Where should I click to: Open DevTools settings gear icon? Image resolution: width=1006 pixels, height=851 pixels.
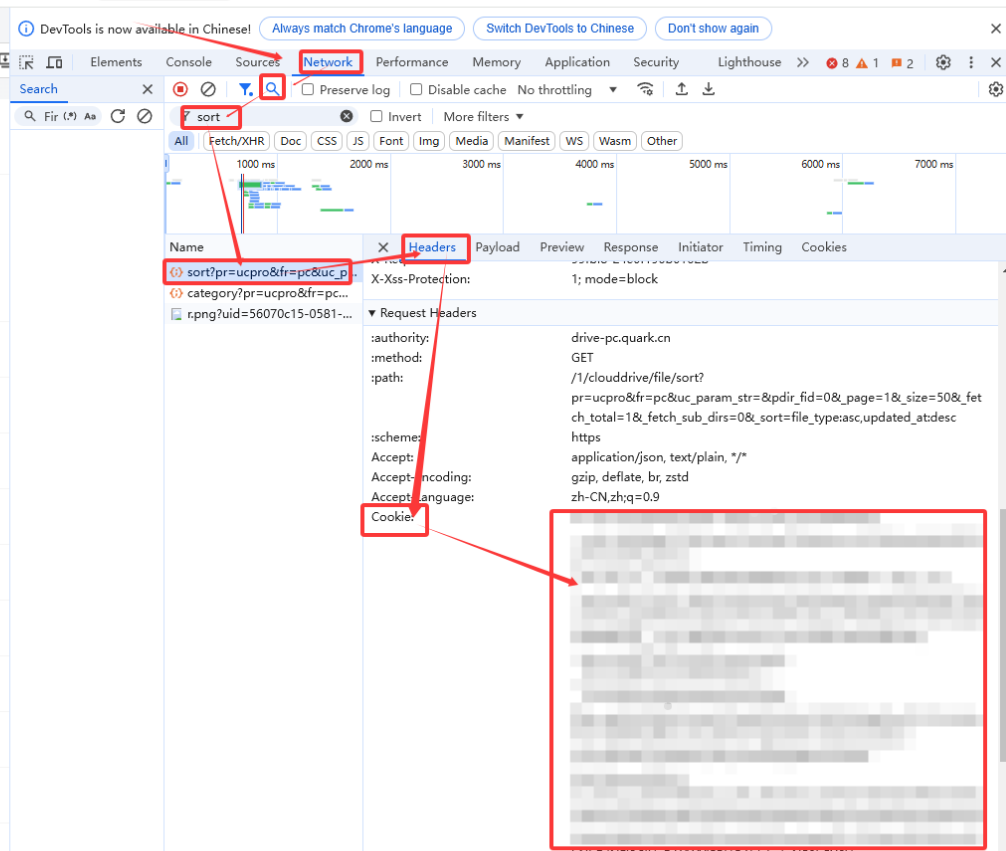(x=943, y=63)
